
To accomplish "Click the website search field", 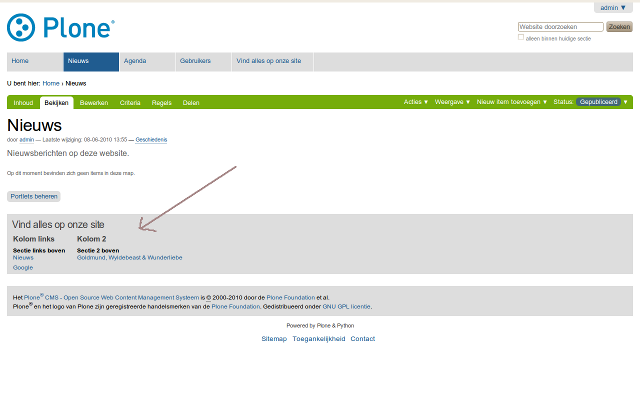I will click(x=560, y=27).
